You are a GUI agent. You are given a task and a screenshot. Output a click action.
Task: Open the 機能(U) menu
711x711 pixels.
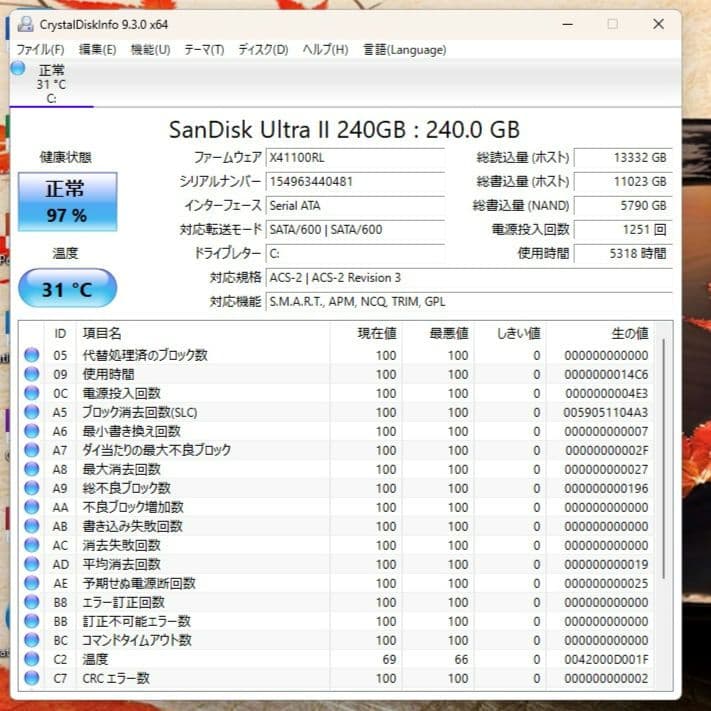click(x=150, y=49)
